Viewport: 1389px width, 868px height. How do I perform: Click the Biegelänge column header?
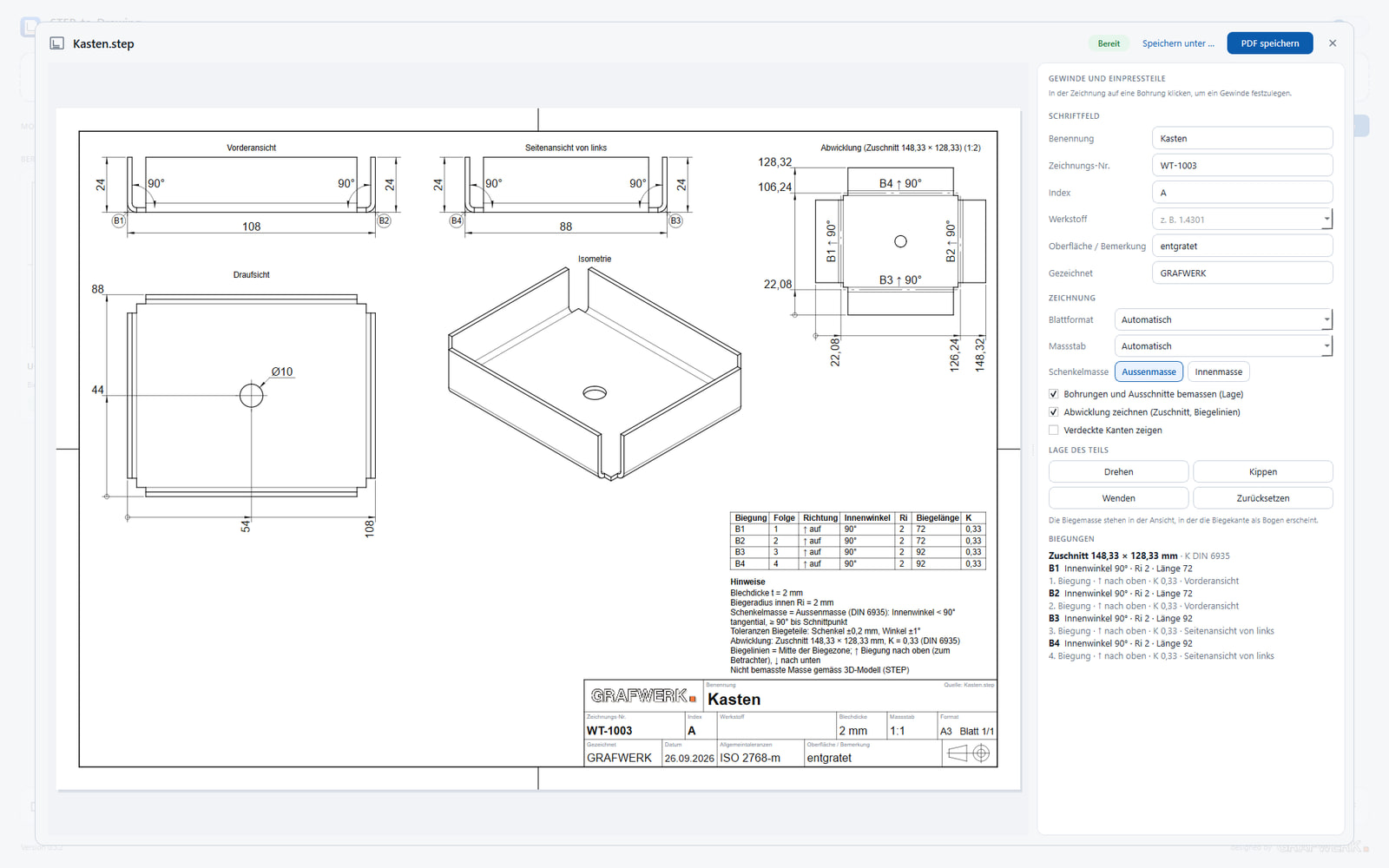[938, 517]
